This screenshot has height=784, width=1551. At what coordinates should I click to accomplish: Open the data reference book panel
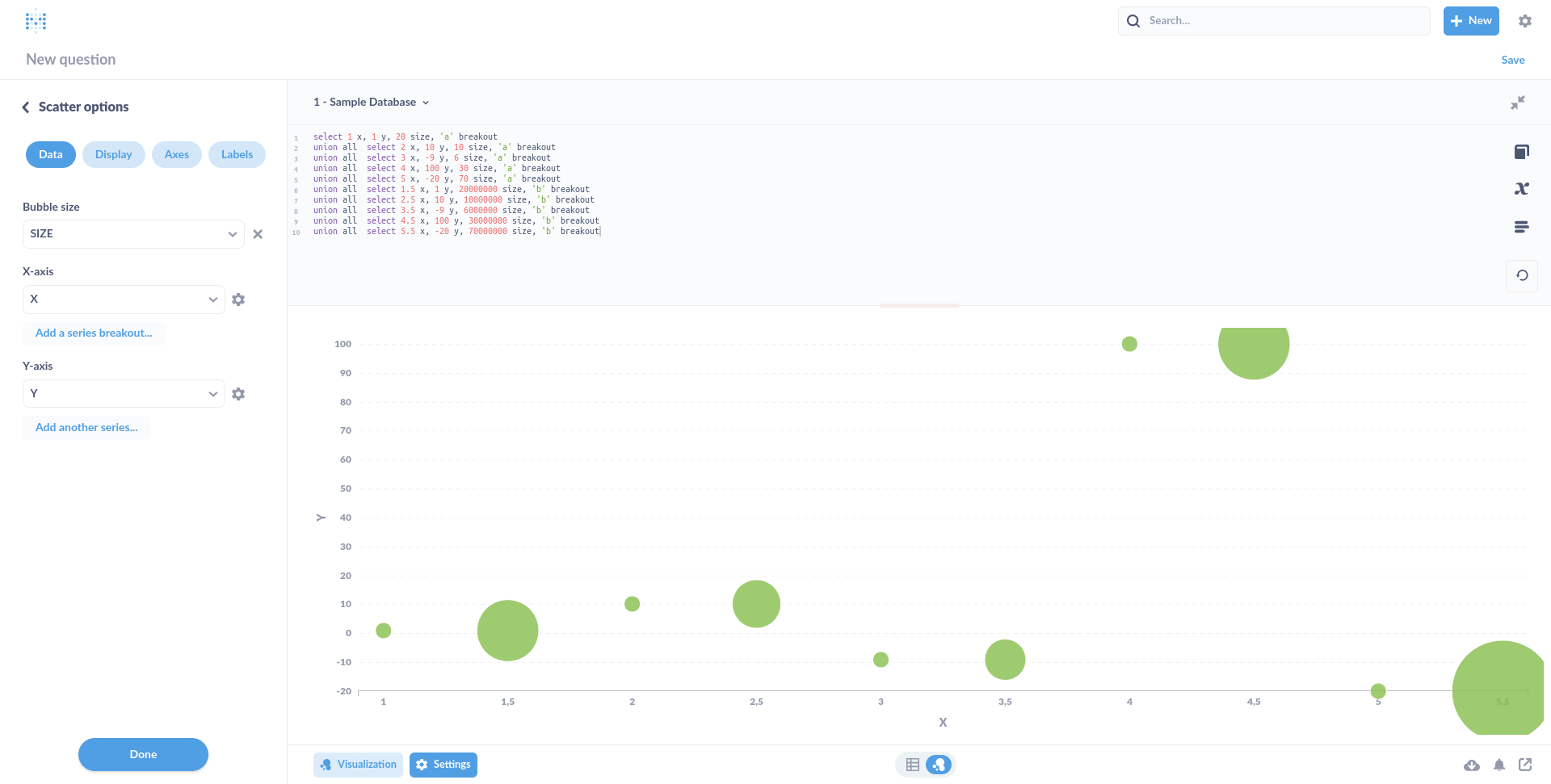[1522, 152]
